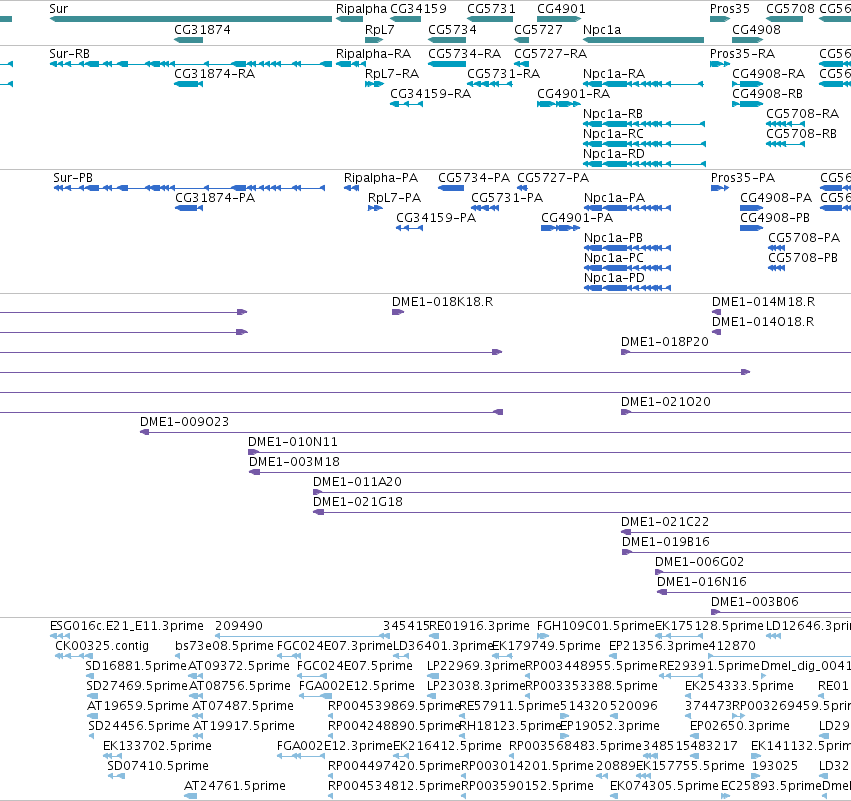Image resolution: width=851 pixels, height=801 pixels.
Task: Click protein CG5734-PA
Action: (x=451, y=188)
